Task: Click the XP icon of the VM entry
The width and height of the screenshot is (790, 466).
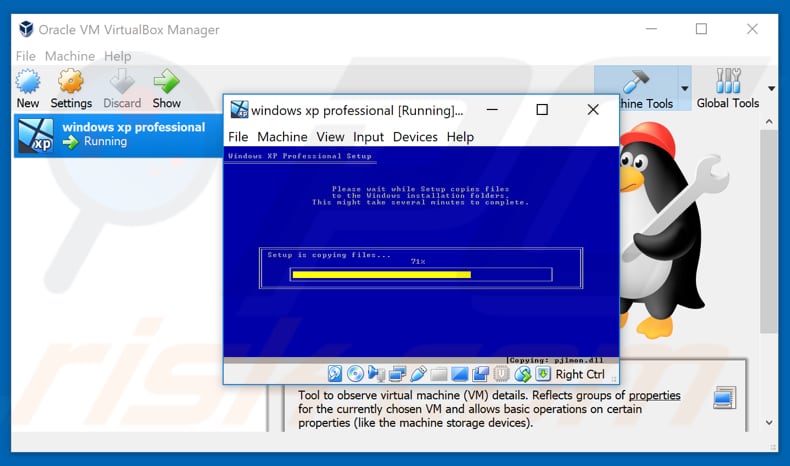Action: tap(35, 136)
